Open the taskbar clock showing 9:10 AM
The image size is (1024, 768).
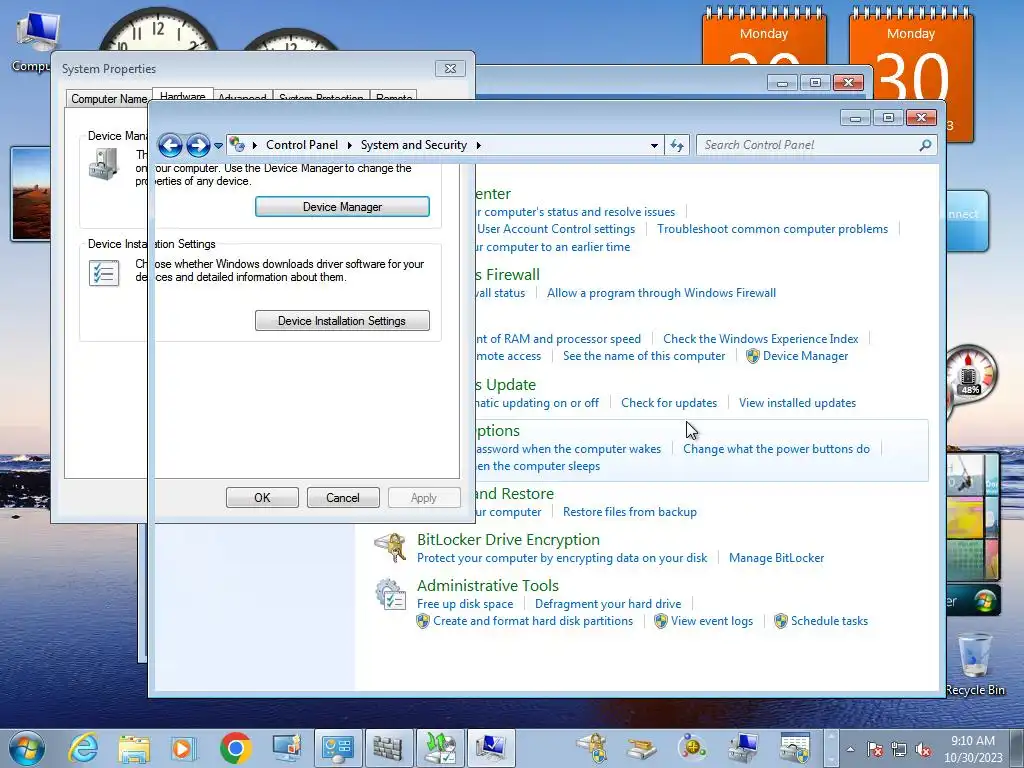pyautogui.click(x=972, y=749)
